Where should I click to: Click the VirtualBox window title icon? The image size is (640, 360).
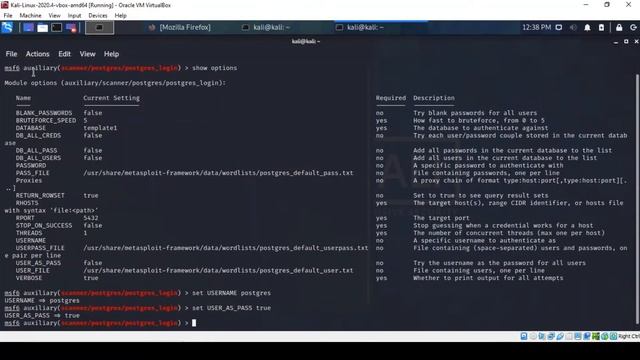pos(4,5)
